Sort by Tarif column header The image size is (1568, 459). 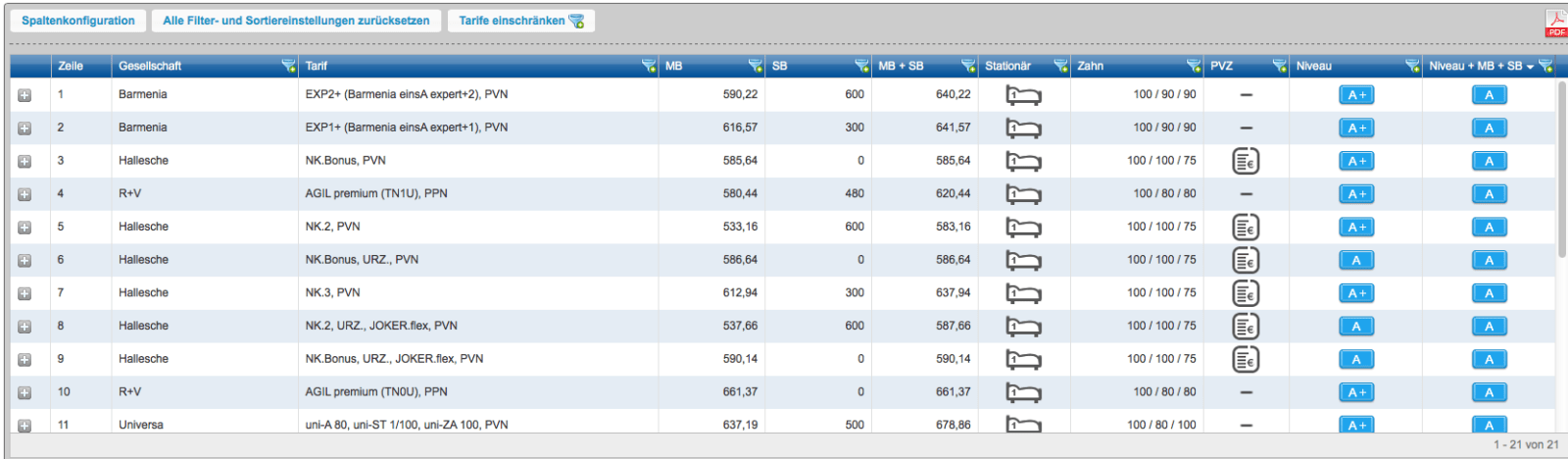click(x=317, y=66)
